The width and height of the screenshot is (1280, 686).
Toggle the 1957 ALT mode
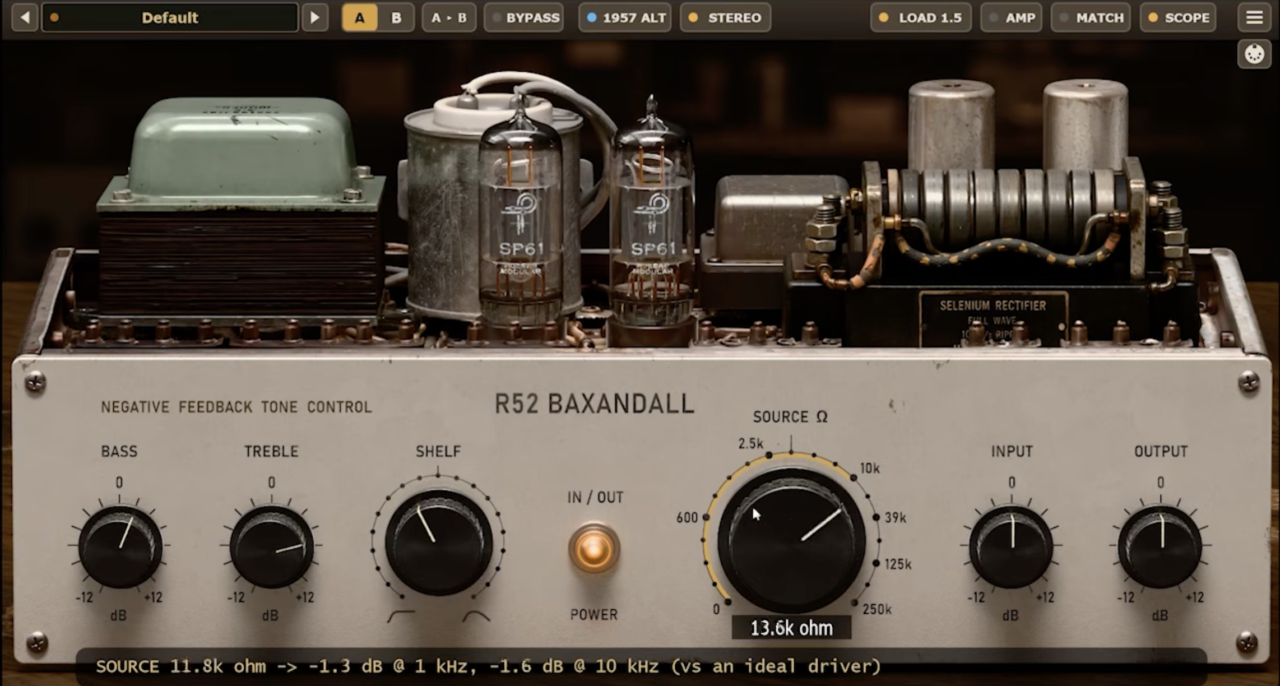click(625, 17)
